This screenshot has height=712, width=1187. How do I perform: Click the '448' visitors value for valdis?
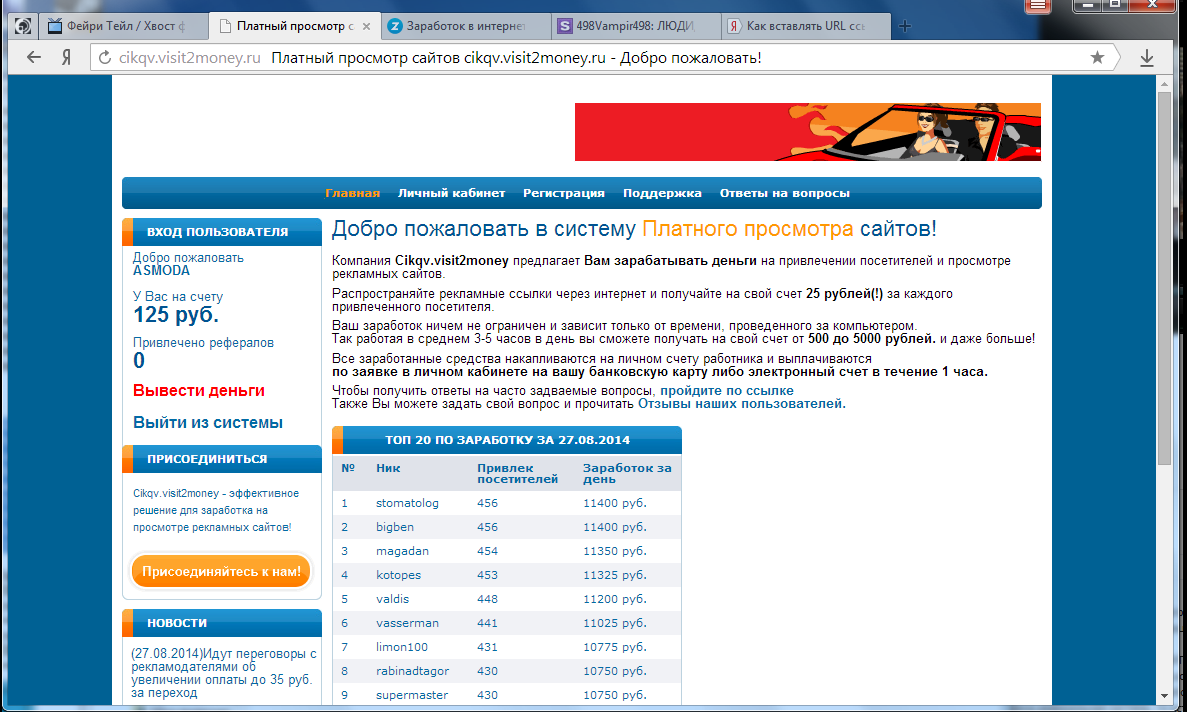[488, 599]
